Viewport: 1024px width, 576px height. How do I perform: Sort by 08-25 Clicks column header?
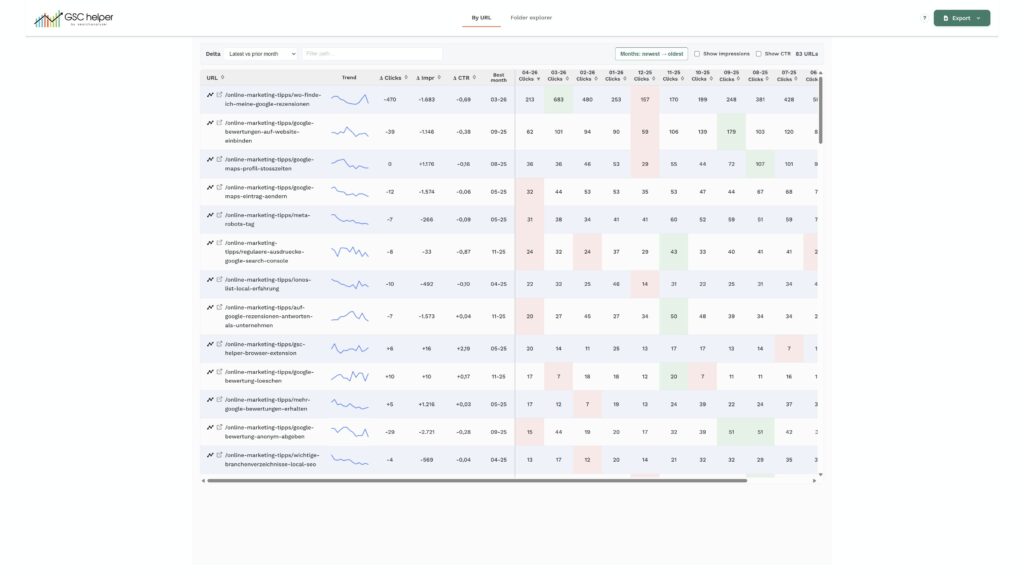tap(760, 76)
